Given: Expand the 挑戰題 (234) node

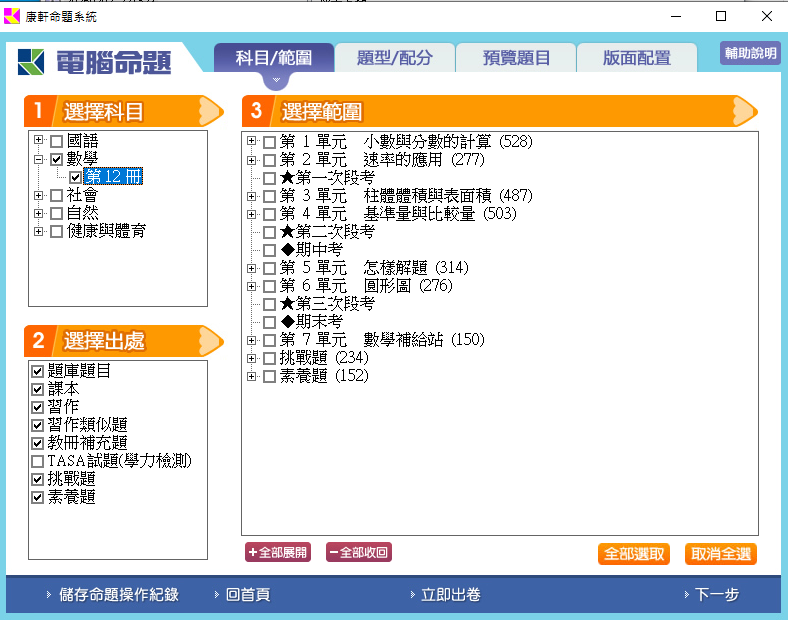Looking at the screenshot, I should [x=252, y=358].
